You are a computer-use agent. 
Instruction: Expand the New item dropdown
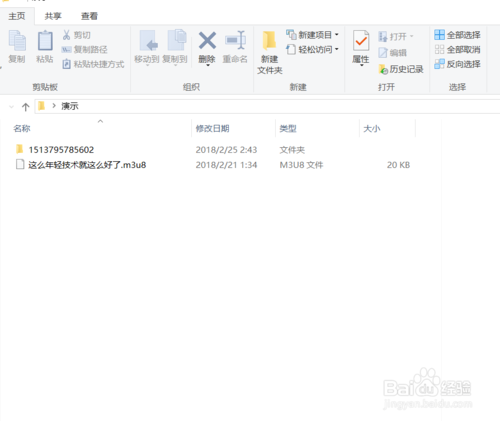coord(312,35)
